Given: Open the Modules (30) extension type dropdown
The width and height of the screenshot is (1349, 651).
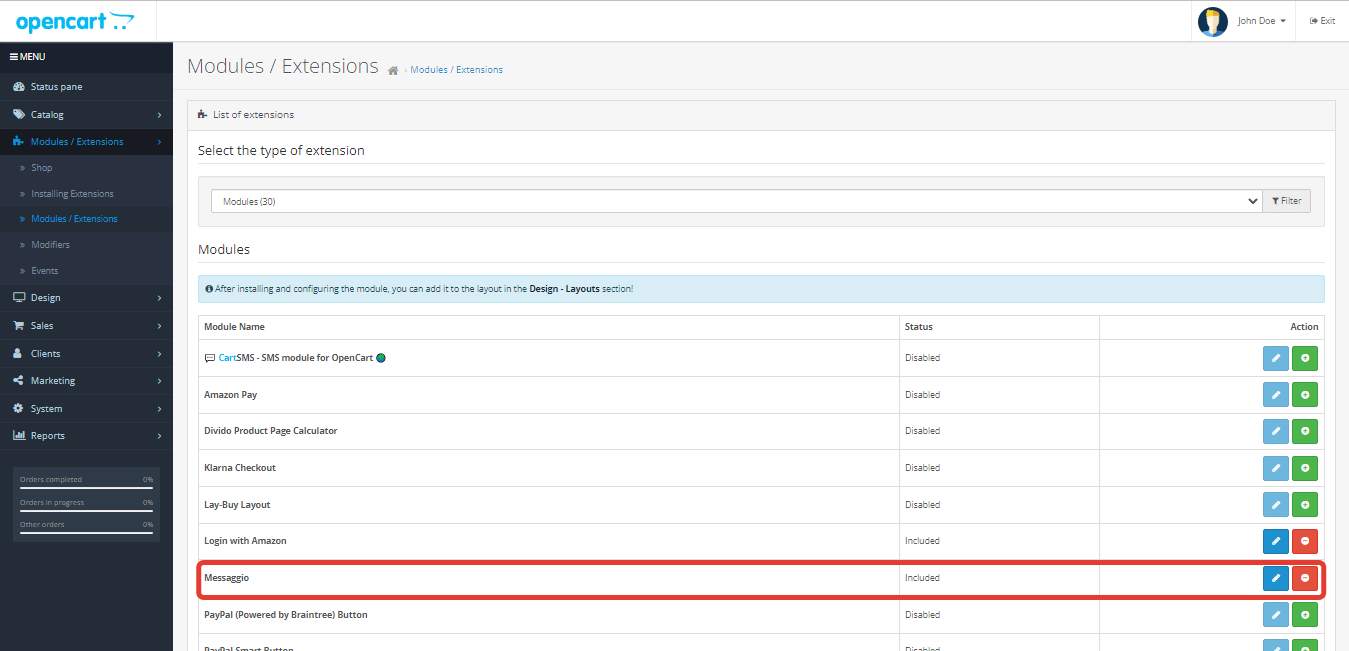Looking at the screenshot, I should [736, 201].
